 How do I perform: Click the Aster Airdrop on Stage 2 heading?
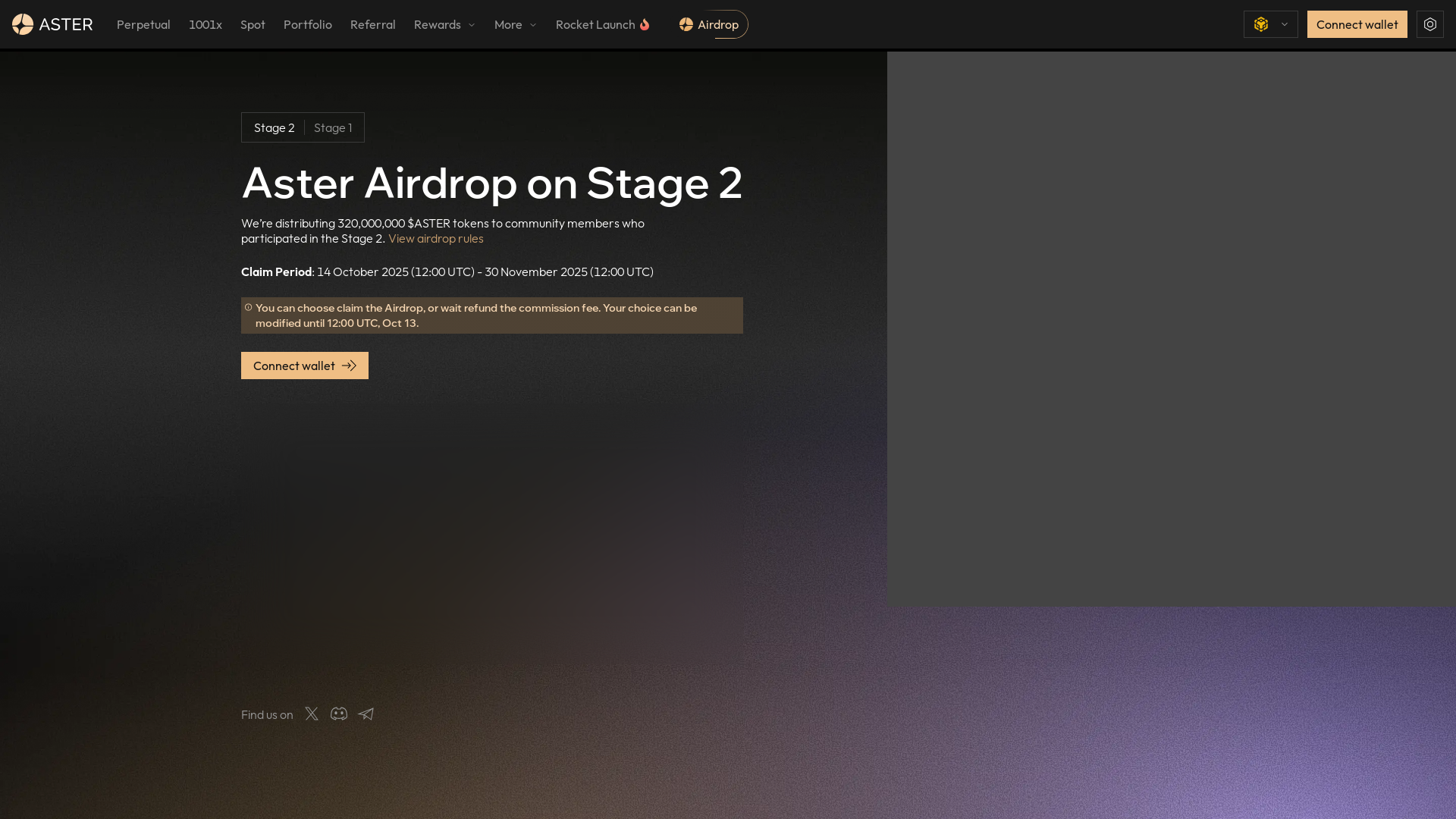click(x=492, y=183)
